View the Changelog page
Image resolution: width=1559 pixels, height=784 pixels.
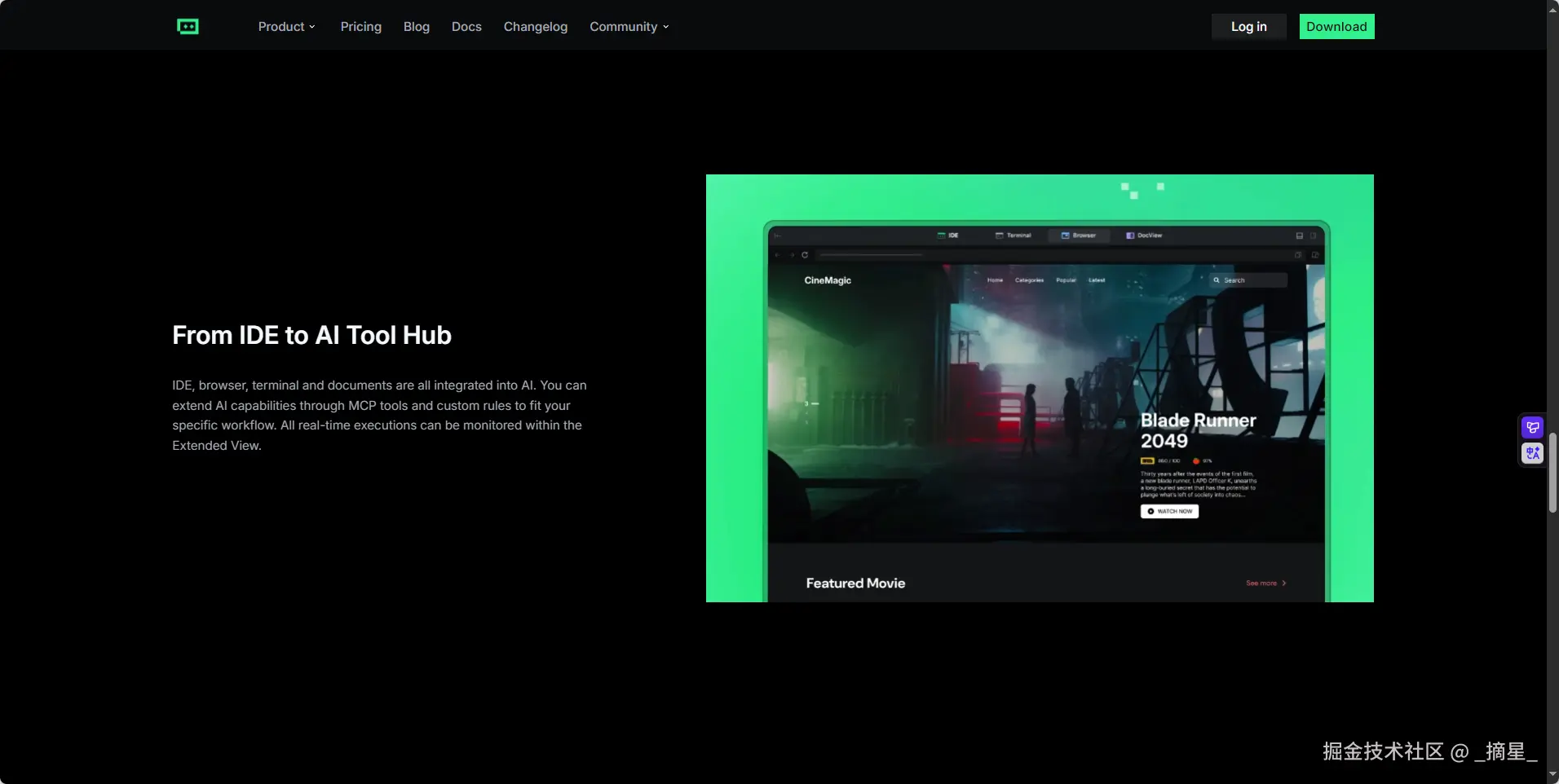click(536, 27)
